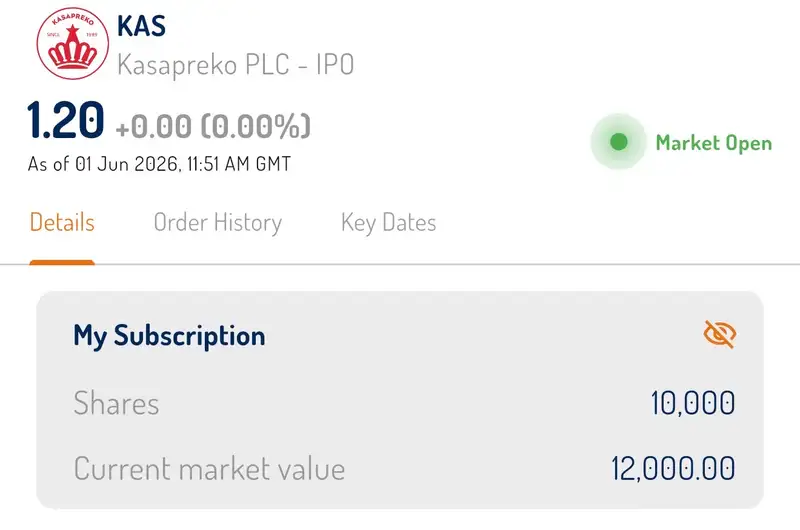
Task: Click the Kasapreko crown logo
Action: pyautogui.click(x=72, y=43)
